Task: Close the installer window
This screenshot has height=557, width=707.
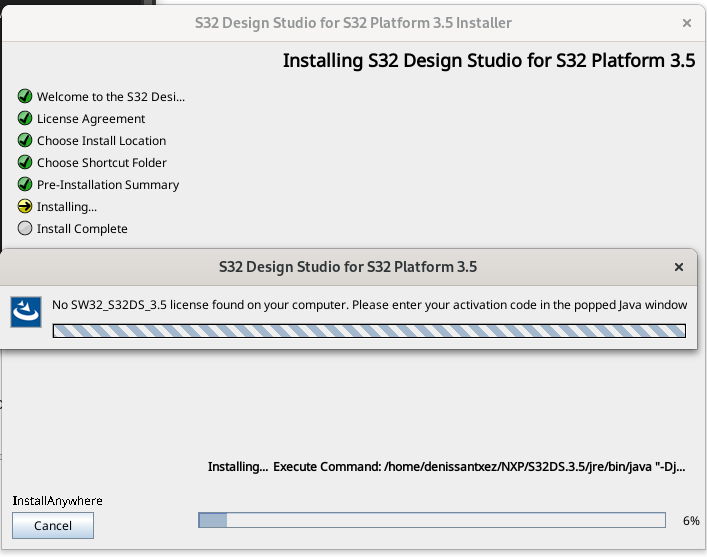Action: tap(687, 22)
